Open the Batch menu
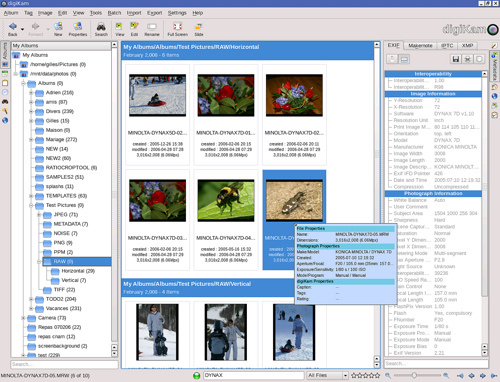This screenshot has width=500, height=382. point(114,13)
